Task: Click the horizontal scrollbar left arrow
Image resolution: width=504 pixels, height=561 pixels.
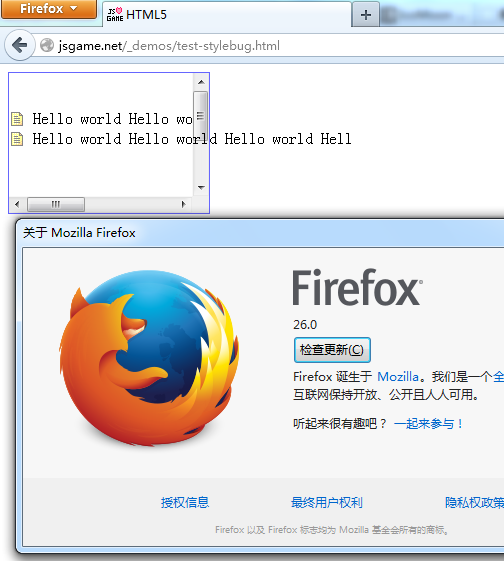Action: click(17, 204)
